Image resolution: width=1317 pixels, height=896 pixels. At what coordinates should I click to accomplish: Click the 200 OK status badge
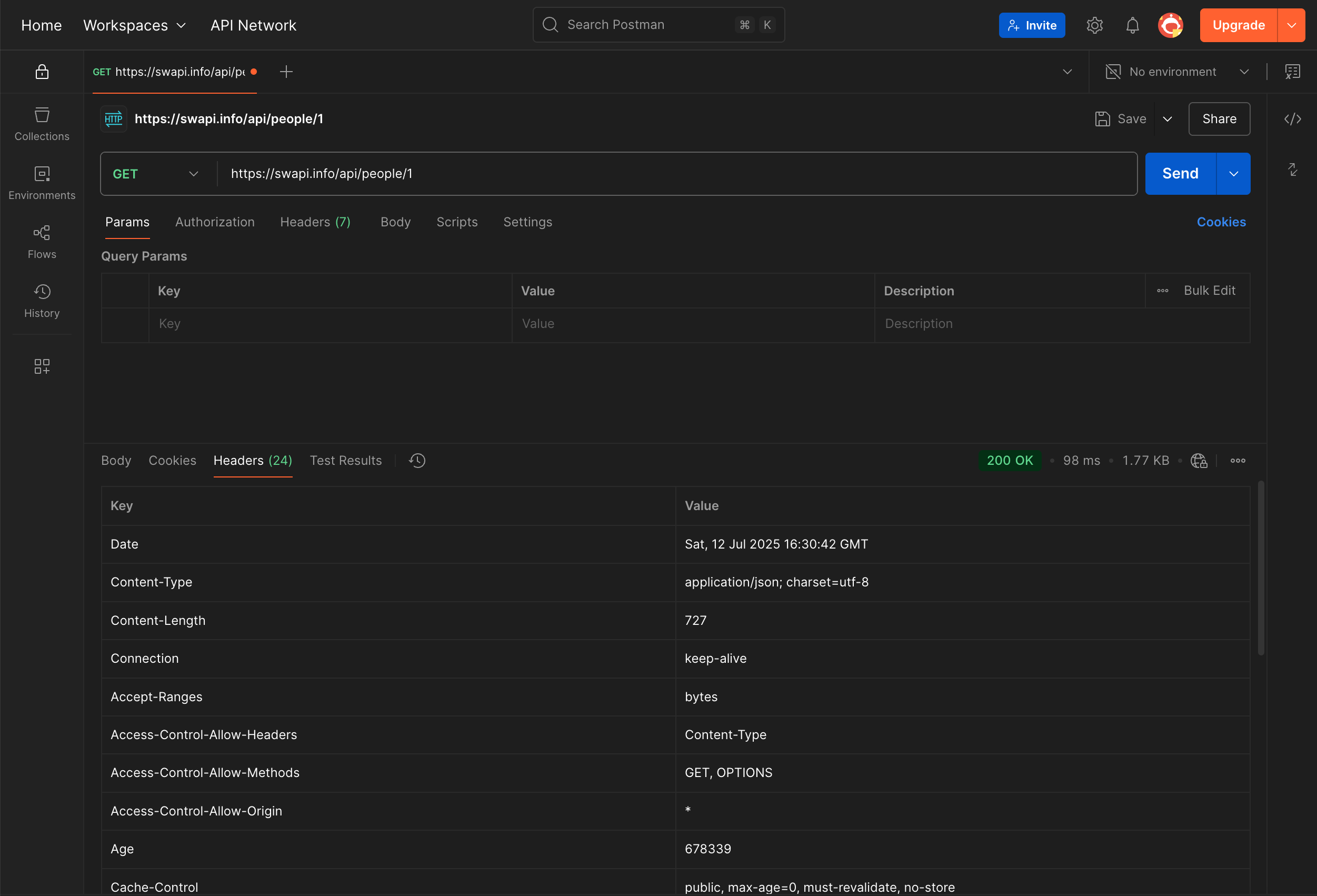coord(1010,460)
